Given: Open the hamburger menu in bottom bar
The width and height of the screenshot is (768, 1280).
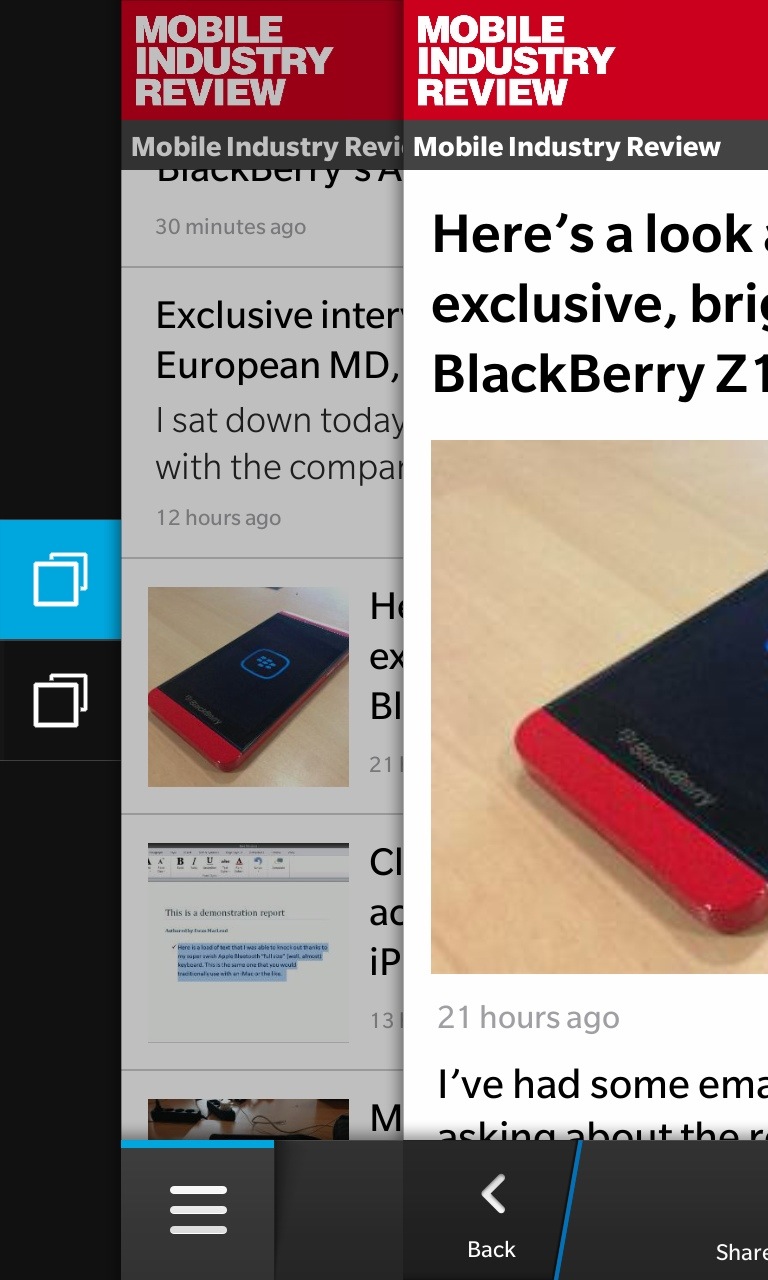Looking at the screenshot, I should pos(198,1210).
